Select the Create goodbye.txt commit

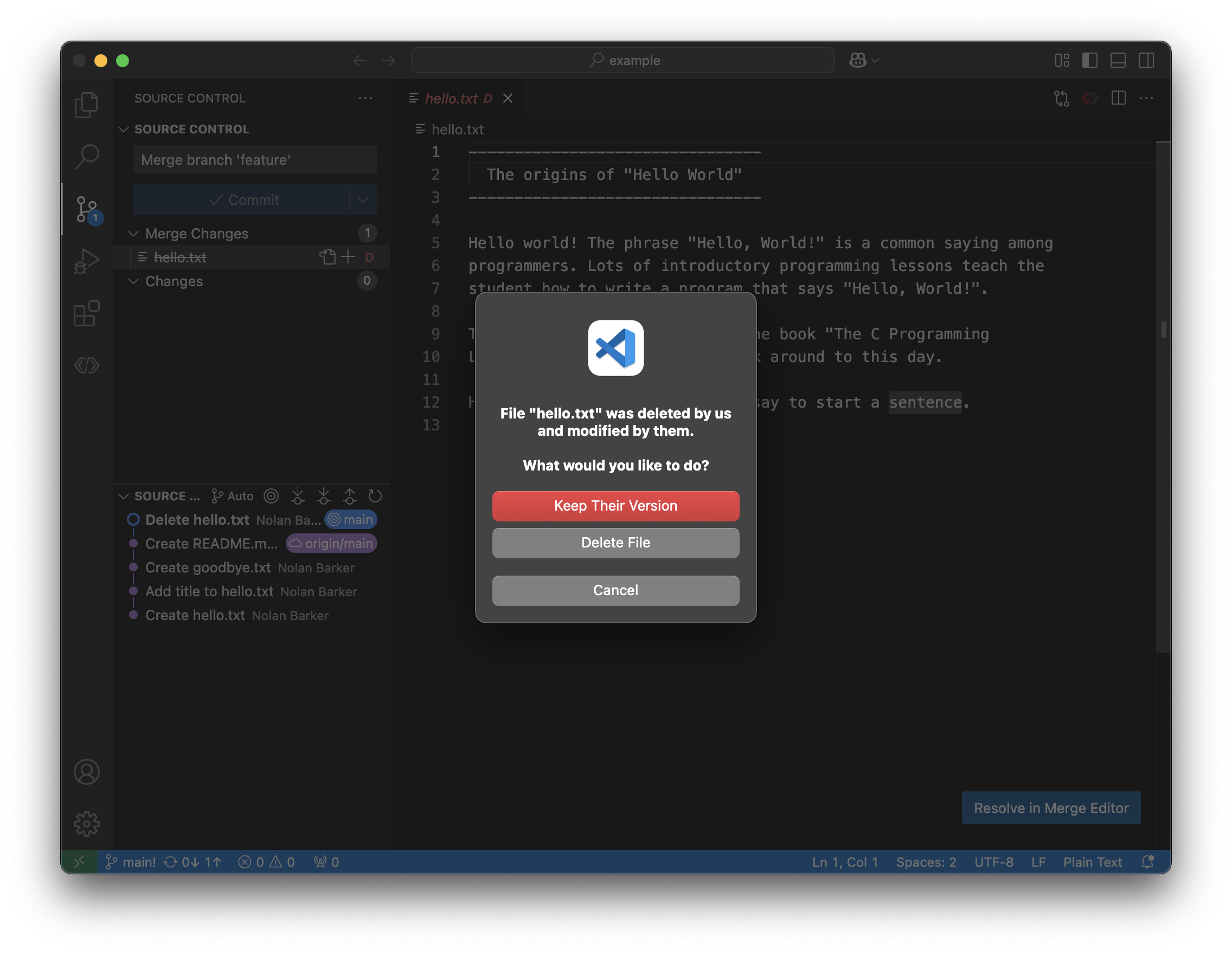click(x=252, y=568)
